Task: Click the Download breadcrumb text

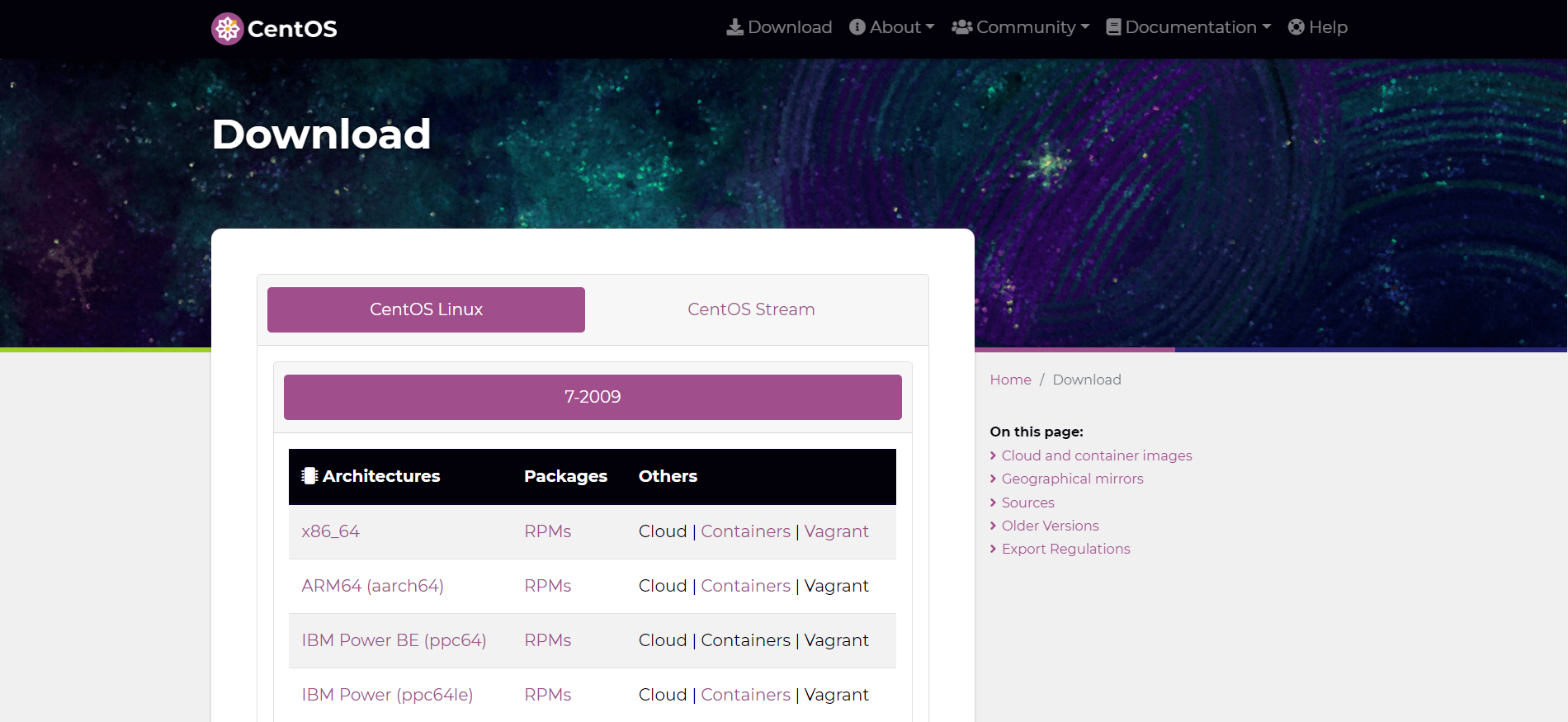Action: 1087,380
